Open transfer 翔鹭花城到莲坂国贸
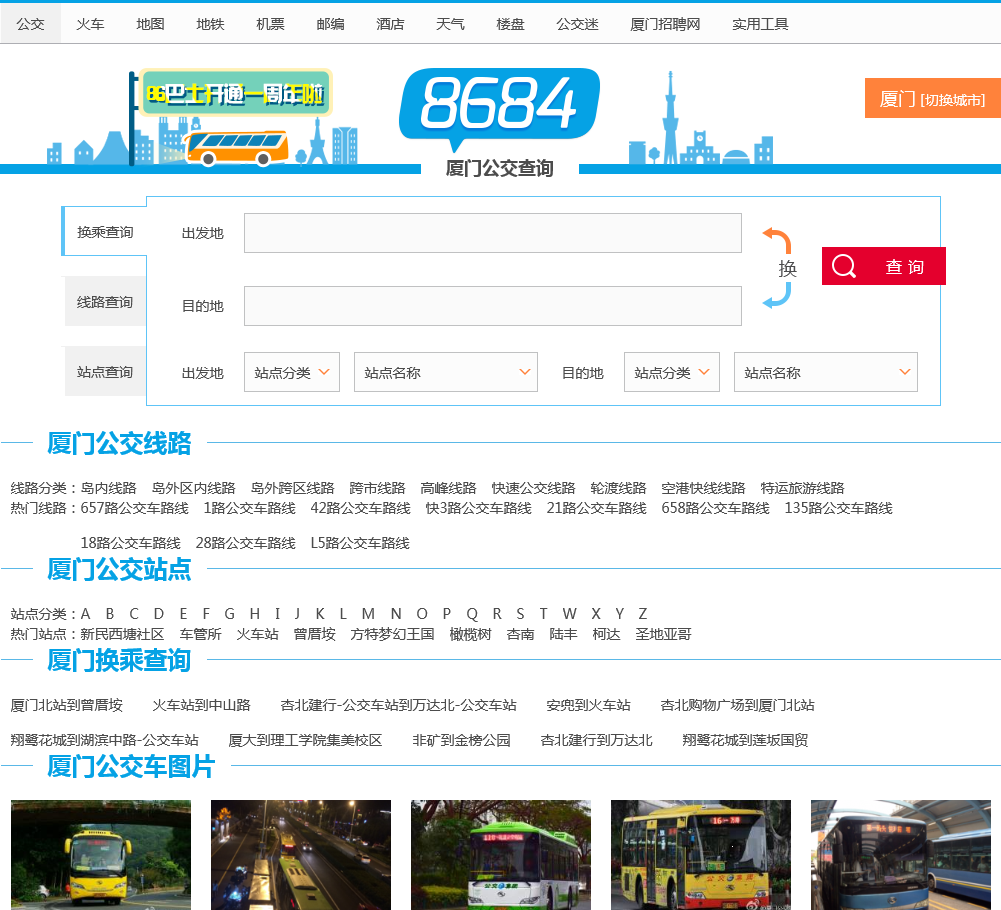The width and height of the screenshot is (1001, 910). point(745,740)
